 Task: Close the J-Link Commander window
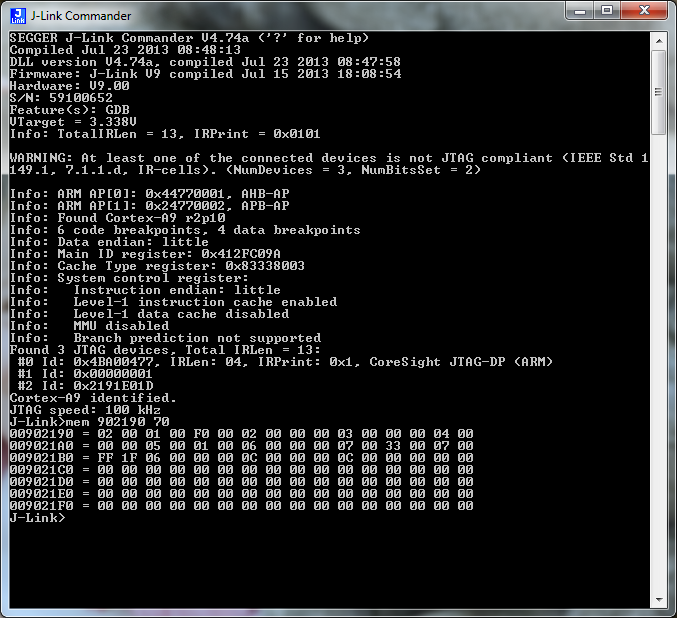(x=644, y=11)
